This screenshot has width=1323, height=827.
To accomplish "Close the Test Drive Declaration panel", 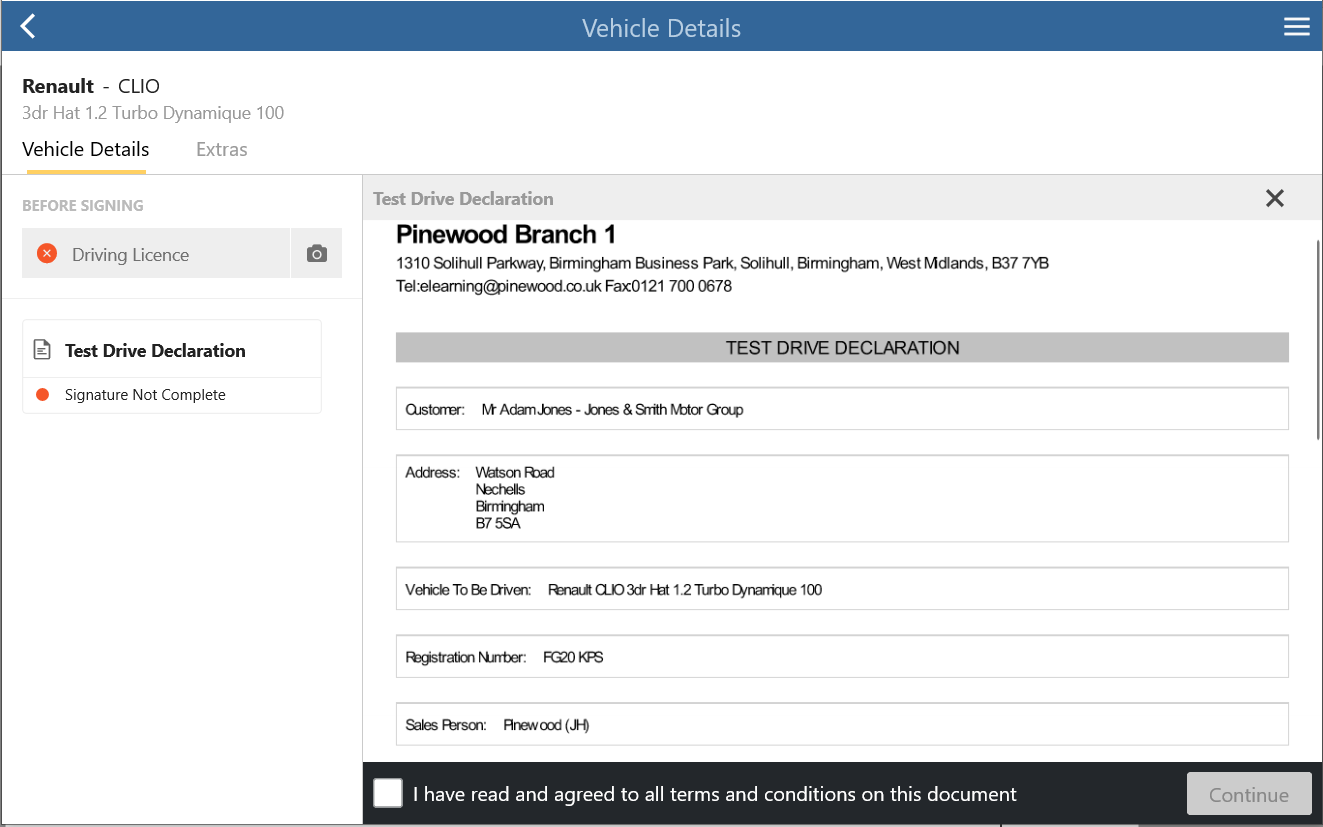I will click(x=1274, y=198).
